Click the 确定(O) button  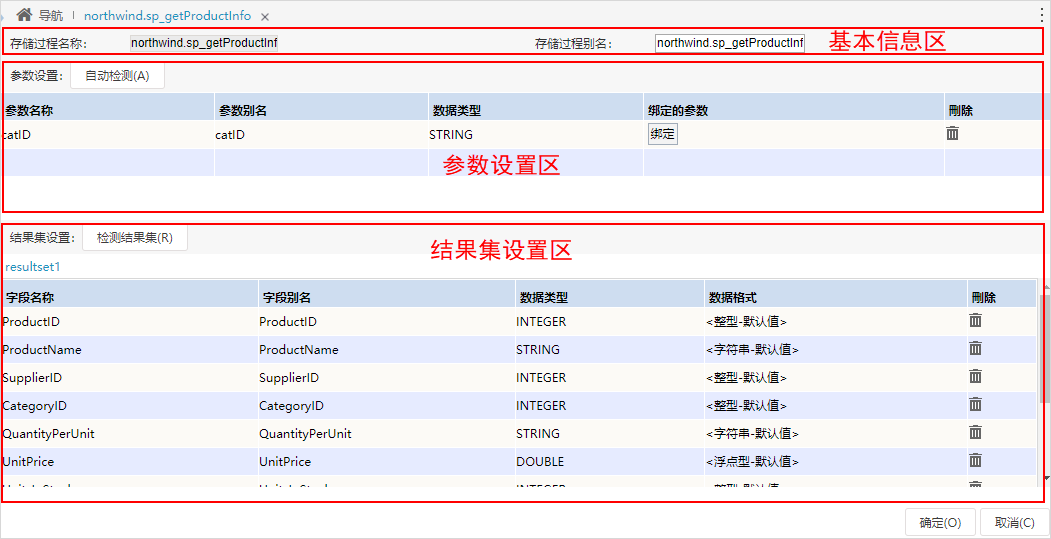(940, 522)
